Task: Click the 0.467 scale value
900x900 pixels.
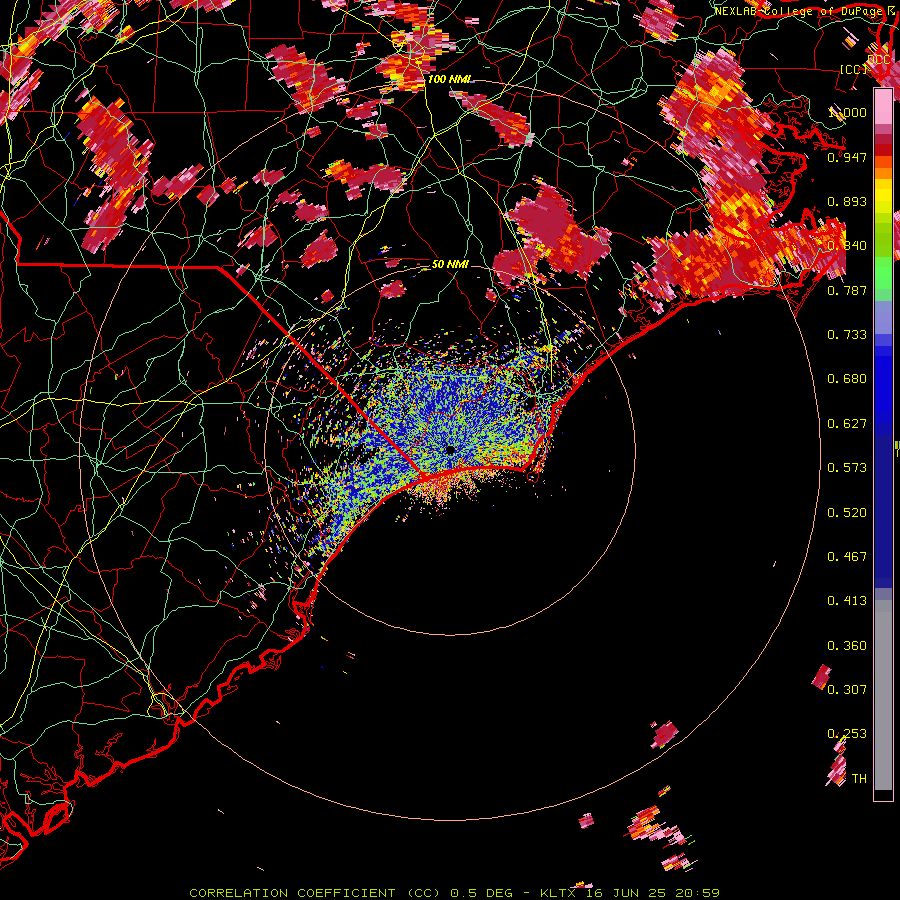Action: [847, 557]
